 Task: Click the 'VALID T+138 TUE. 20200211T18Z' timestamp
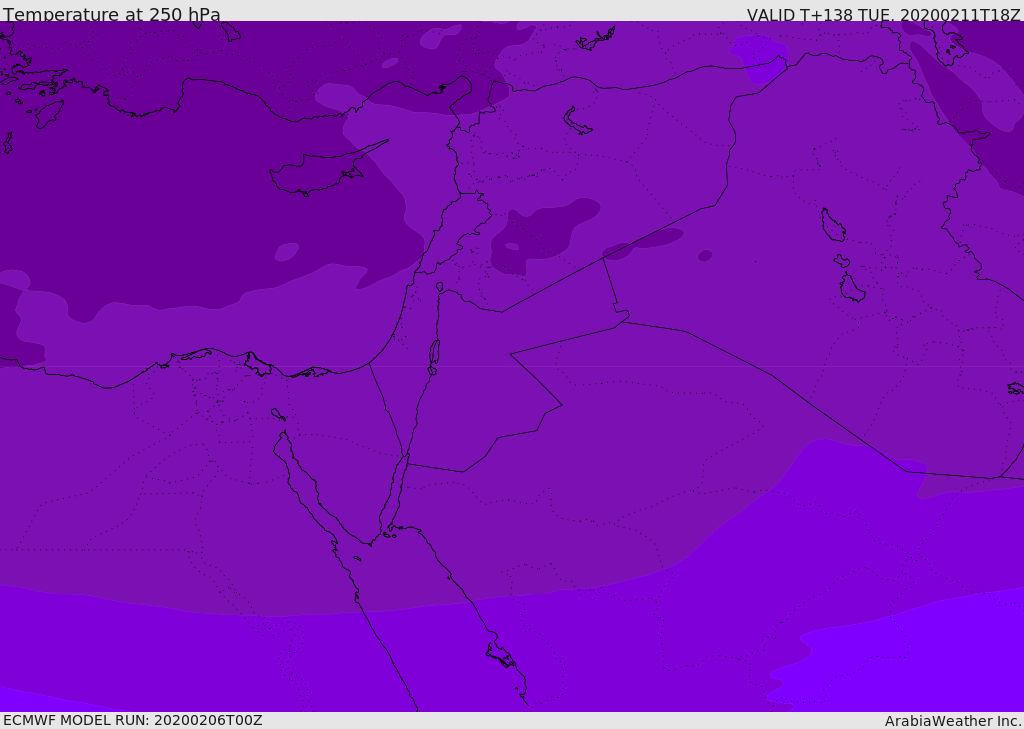tap(884, 15)
